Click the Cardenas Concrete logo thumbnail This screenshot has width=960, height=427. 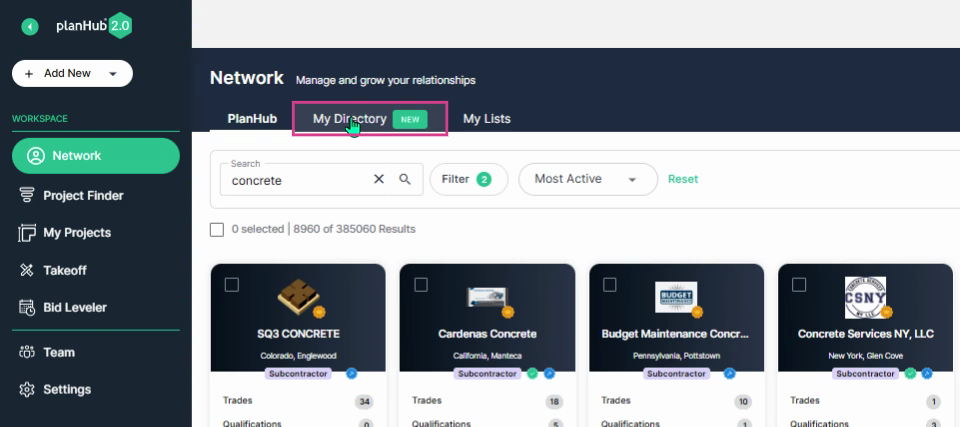pyautogui.click(x=487, y=298)
